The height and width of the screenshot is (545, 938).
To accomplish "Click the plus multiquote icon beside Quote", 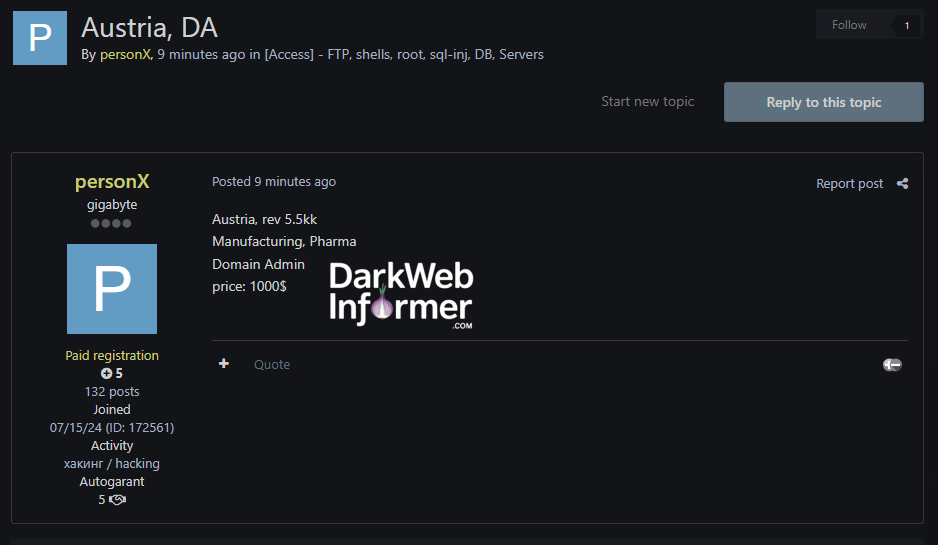I will (224, 364).
